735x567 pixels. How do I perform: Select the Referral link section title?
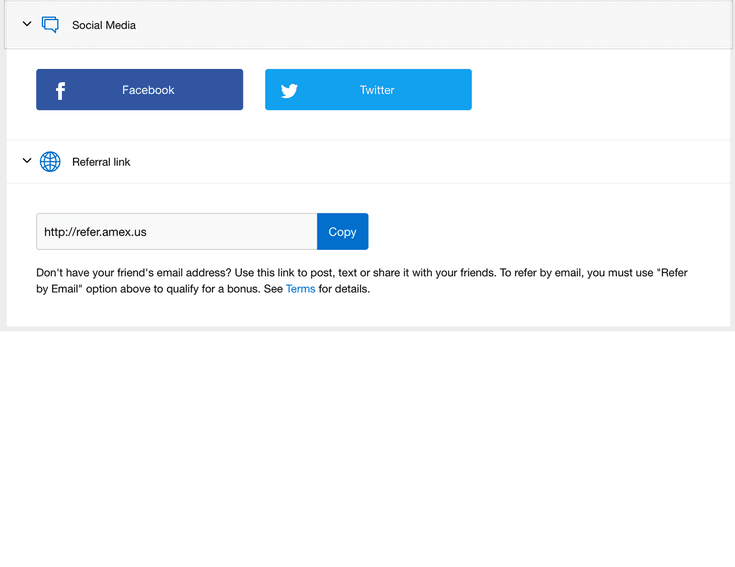tap(101, 162)
